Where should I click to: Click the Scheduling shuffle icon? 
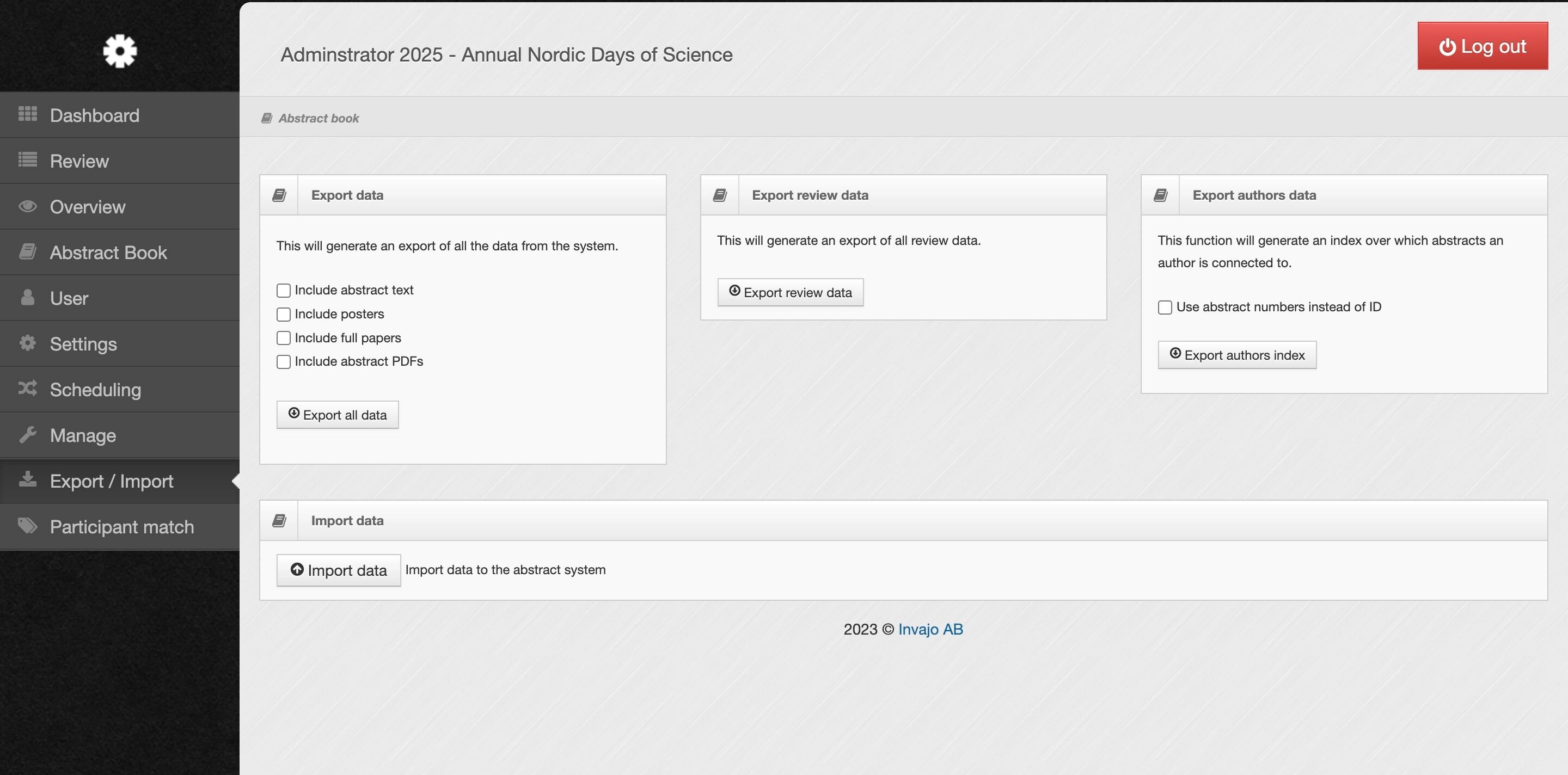(x=27, y=389)
